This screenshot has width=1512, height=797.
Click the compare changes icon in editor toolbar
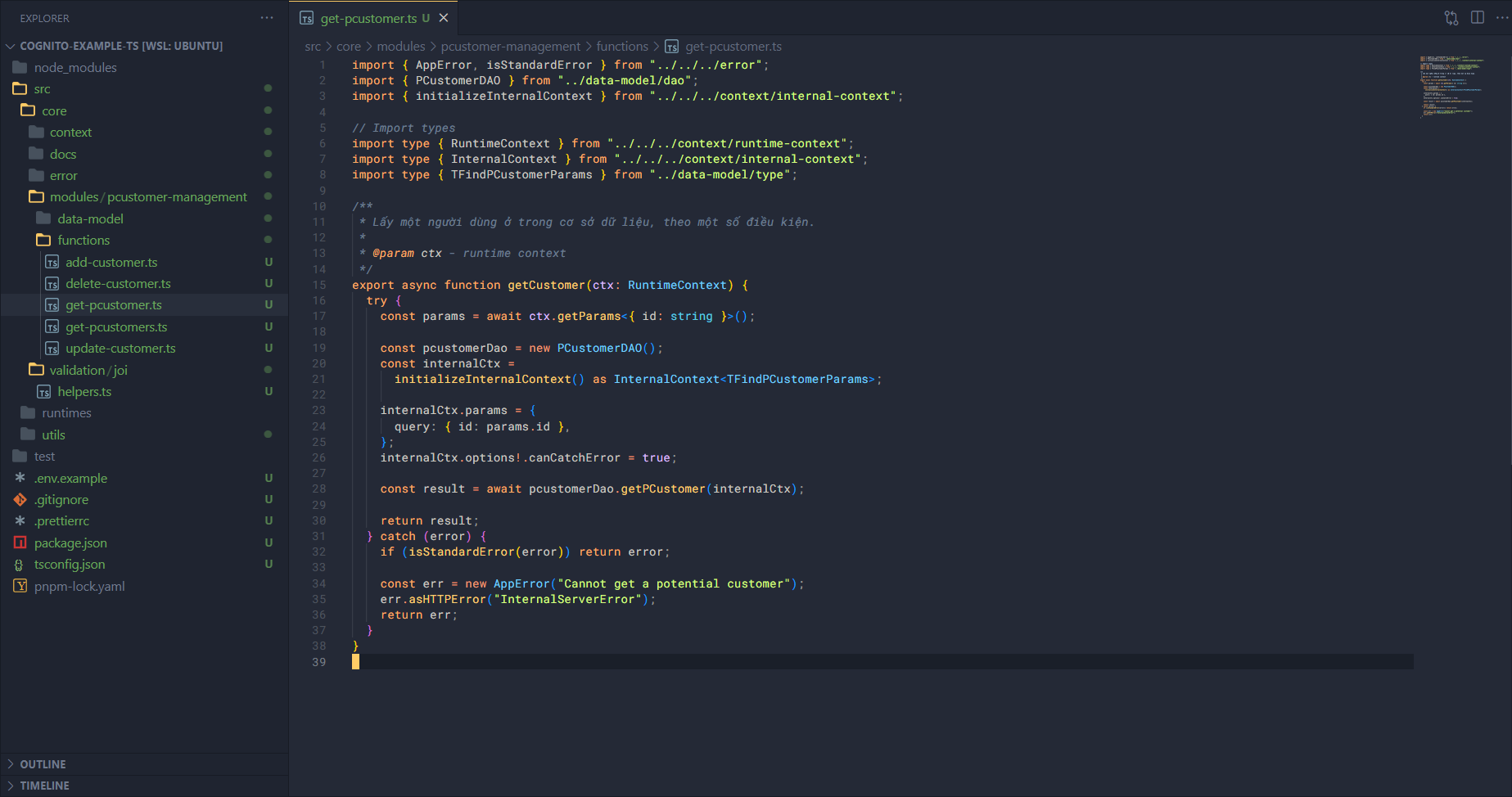1451,18
